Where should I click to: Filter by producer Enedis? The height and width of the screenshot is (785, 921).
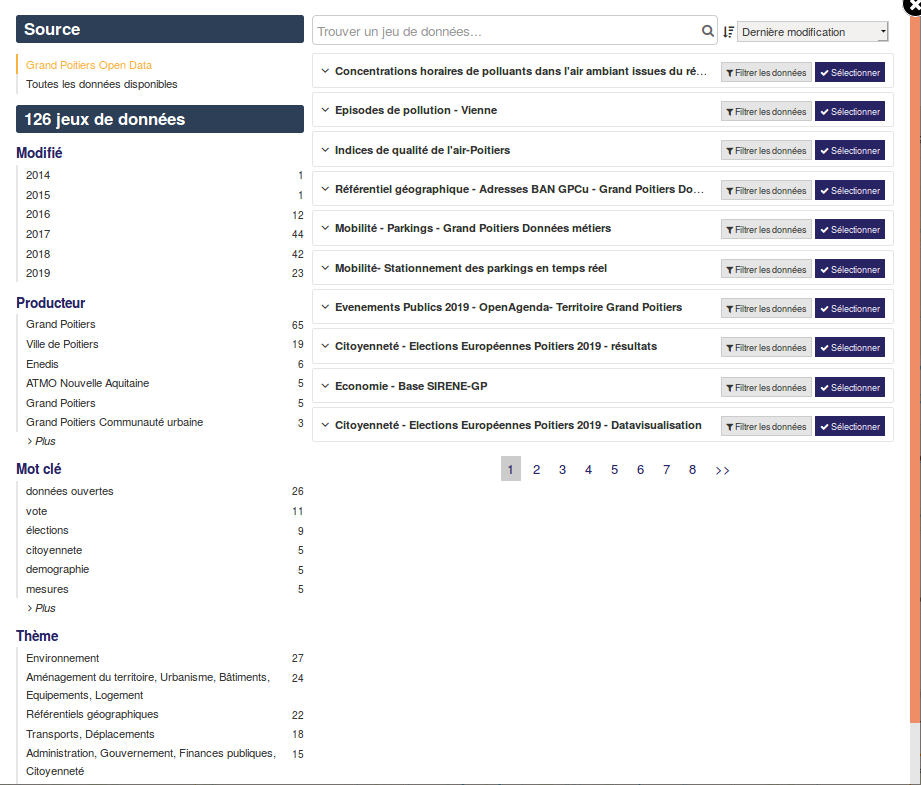coord(164,364)
